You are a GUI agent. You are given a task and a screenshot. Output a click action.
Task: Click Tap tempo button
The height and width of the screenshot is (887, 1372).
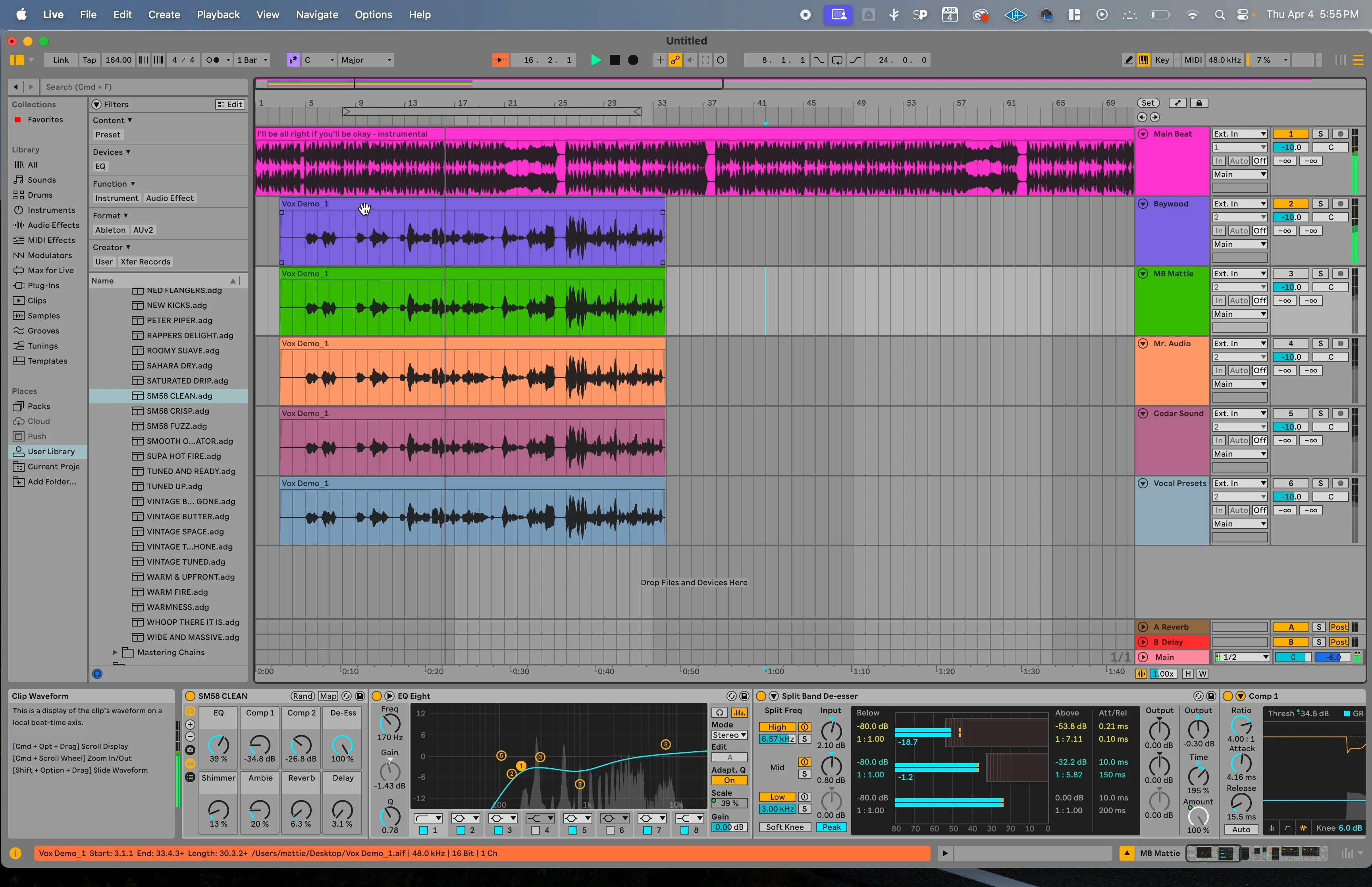coord(89,60)
